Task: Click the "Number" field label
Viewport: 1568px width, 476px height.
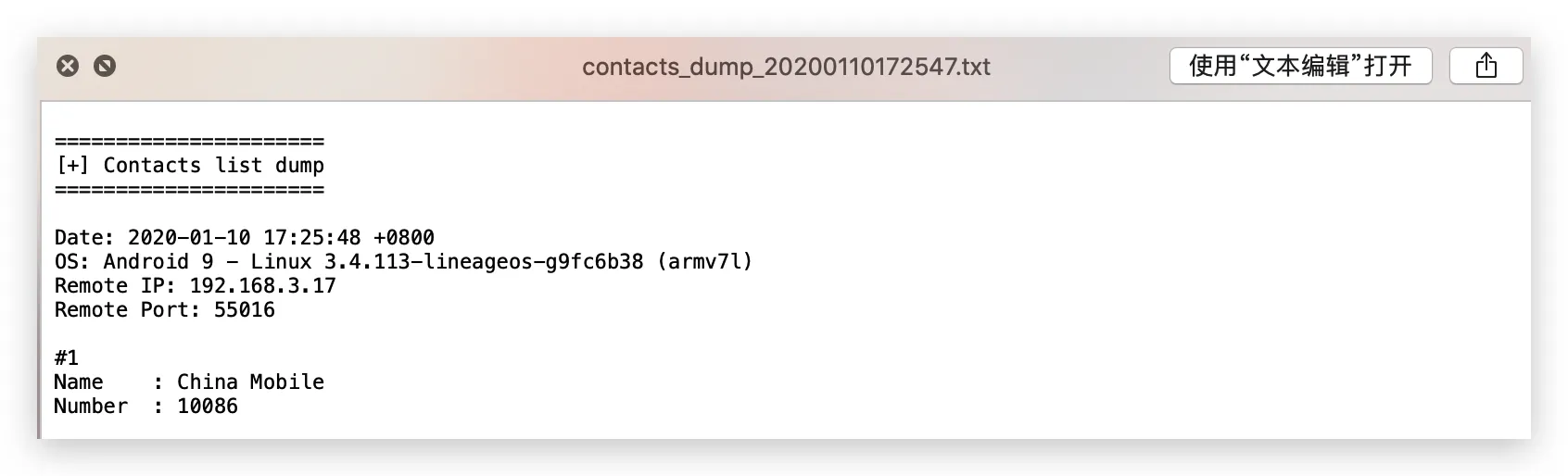Action: (x=91, y=407)
